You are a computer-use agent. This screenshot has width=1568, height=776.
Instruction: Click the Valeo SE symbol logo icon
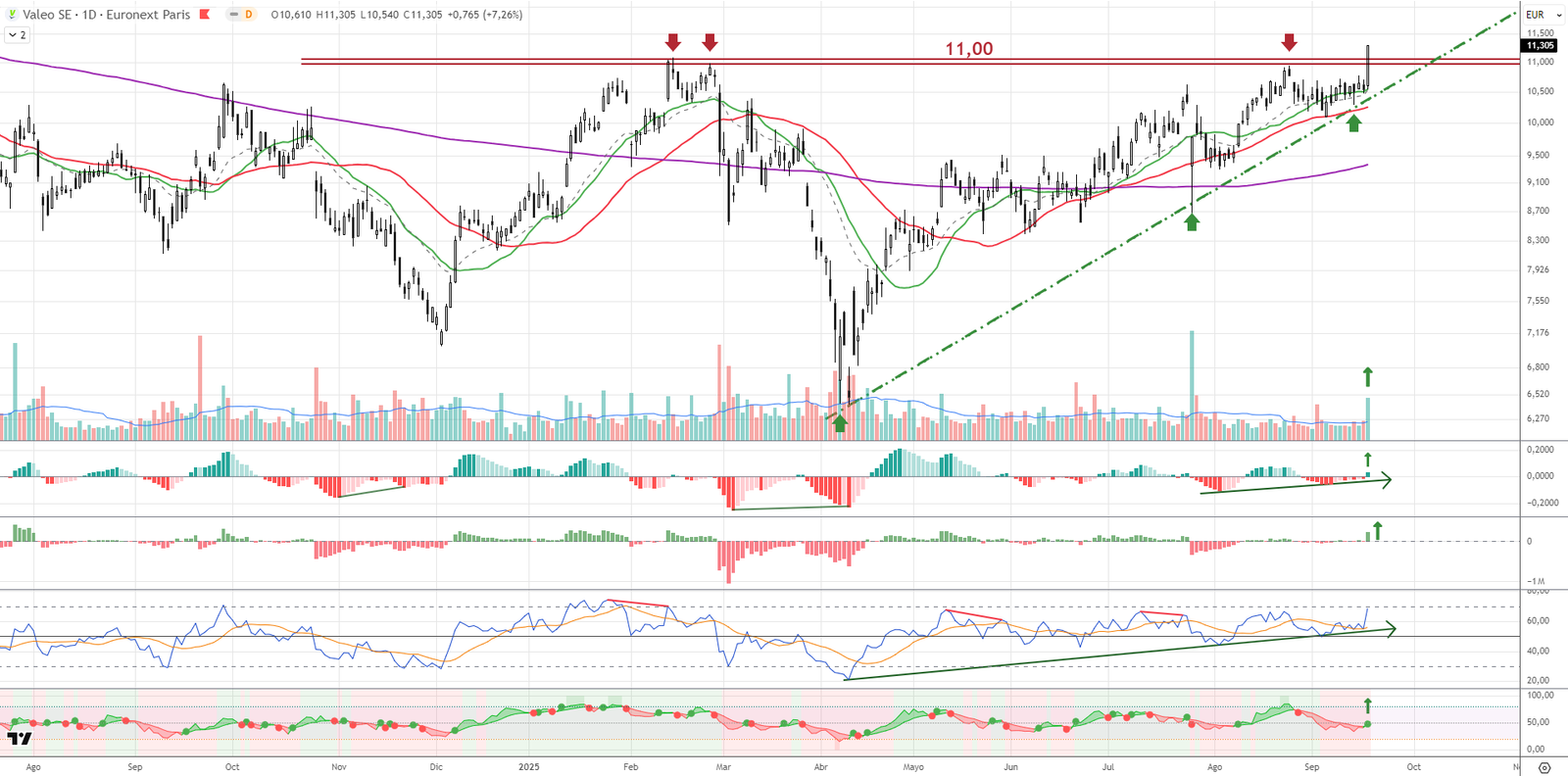(12, 15)
